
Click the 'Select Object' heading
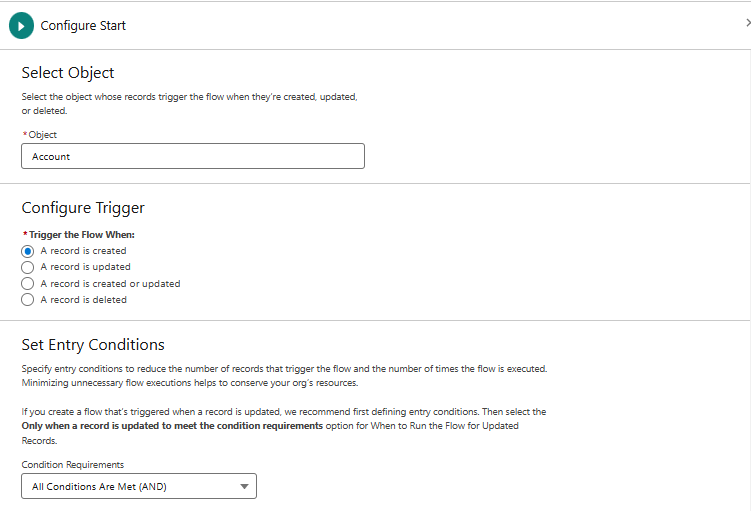(x=68, y=73)
